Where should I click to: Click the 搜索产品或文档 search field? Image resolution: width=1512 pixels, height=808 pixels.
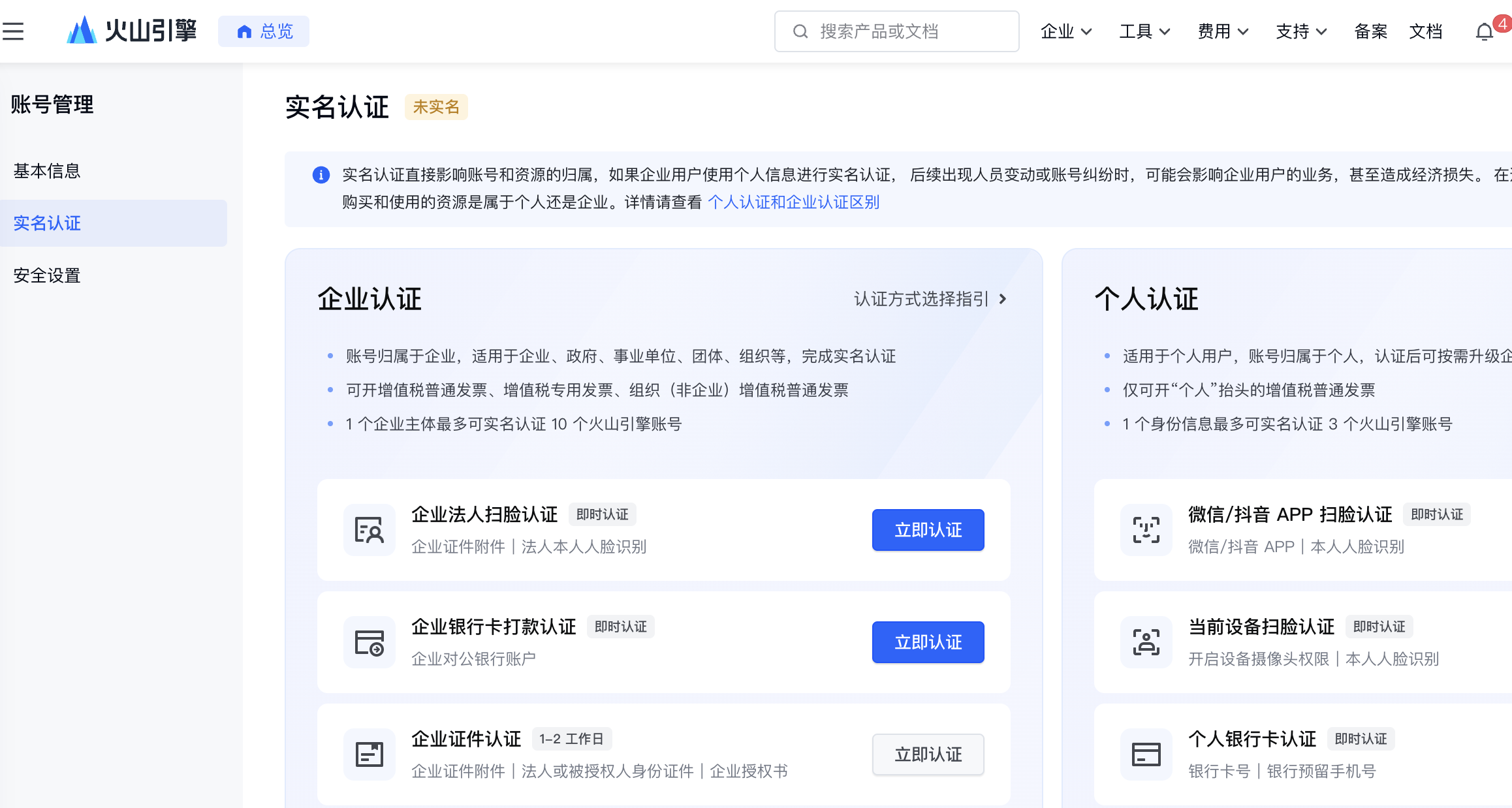coord(896,31)
